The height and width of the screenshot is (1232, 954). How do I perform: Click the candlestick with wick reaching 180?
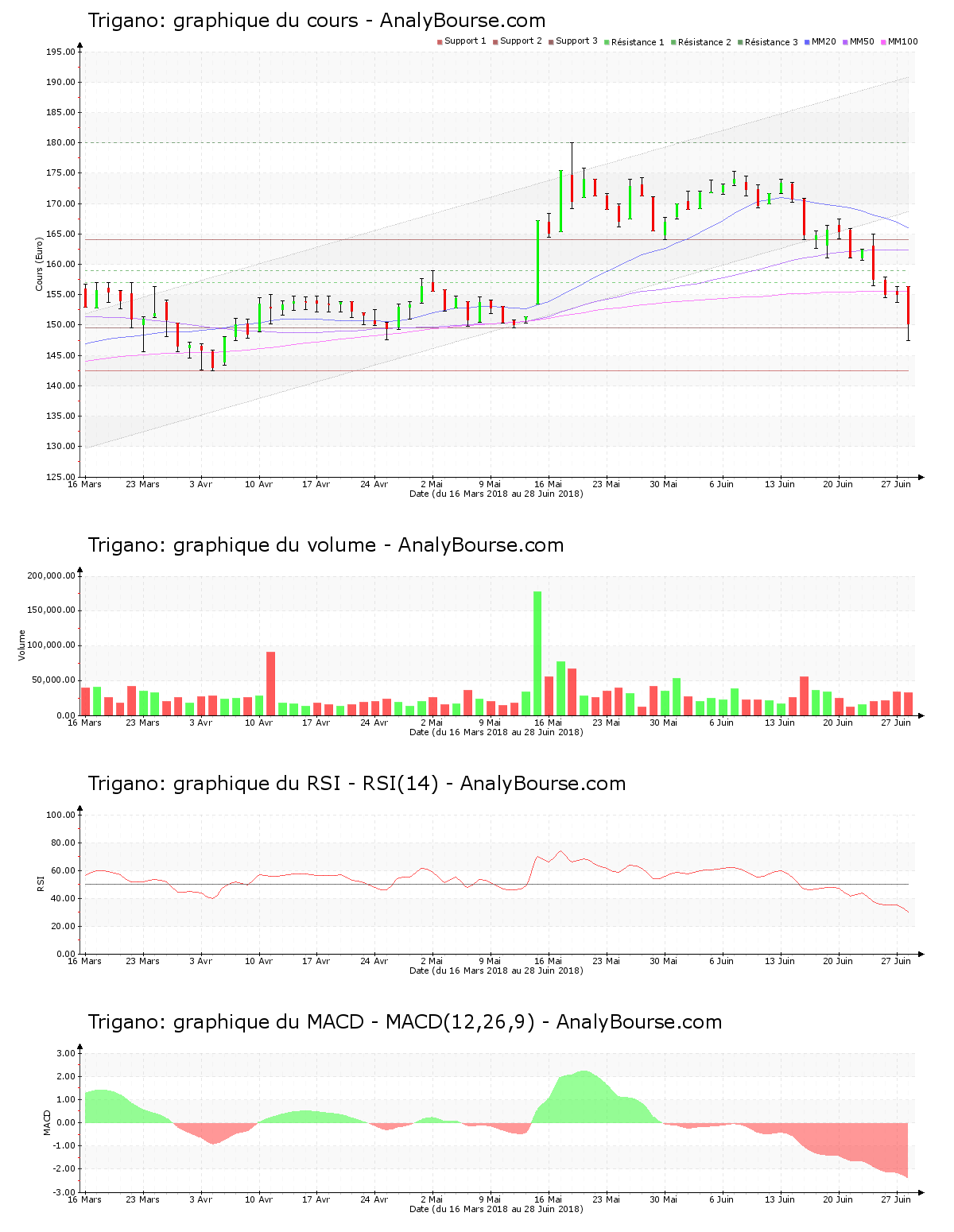(x=572, y=176)
